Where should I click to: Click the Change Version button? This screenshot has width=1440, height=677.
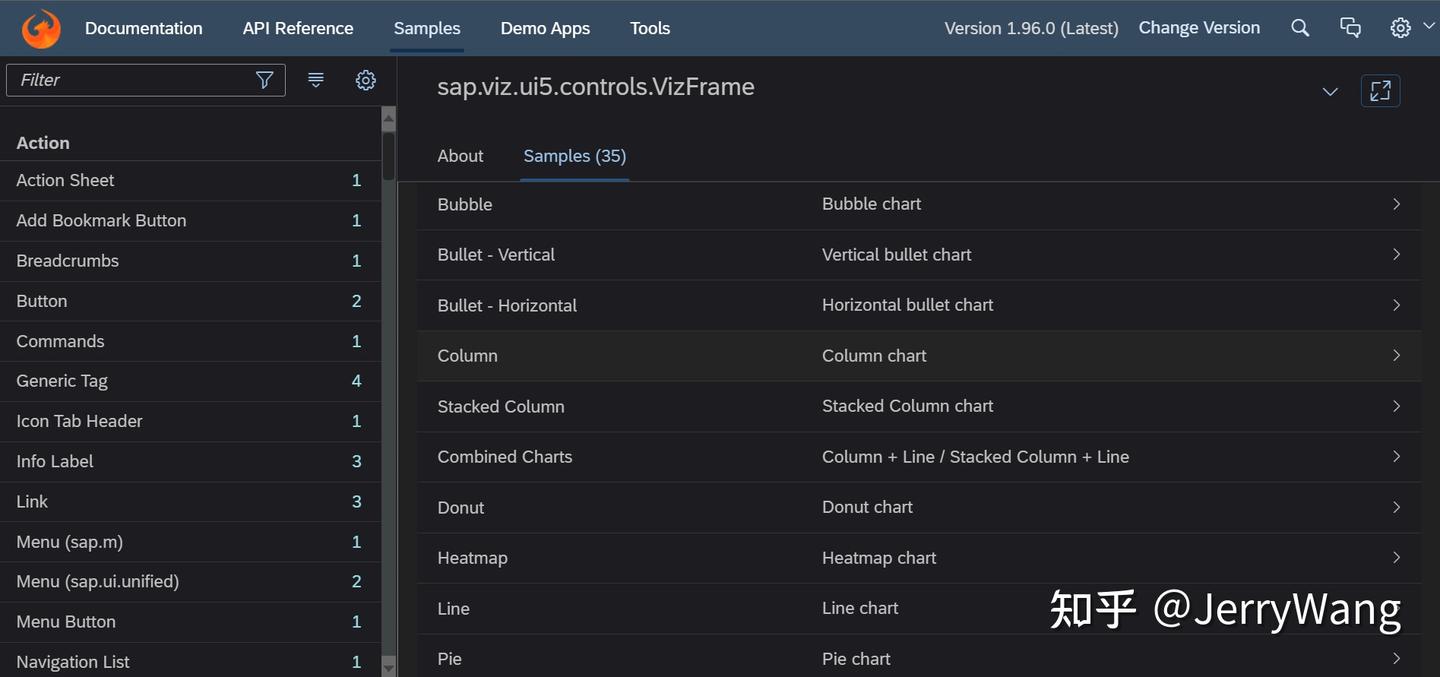pyautogui.click(x=1199, y=28)
